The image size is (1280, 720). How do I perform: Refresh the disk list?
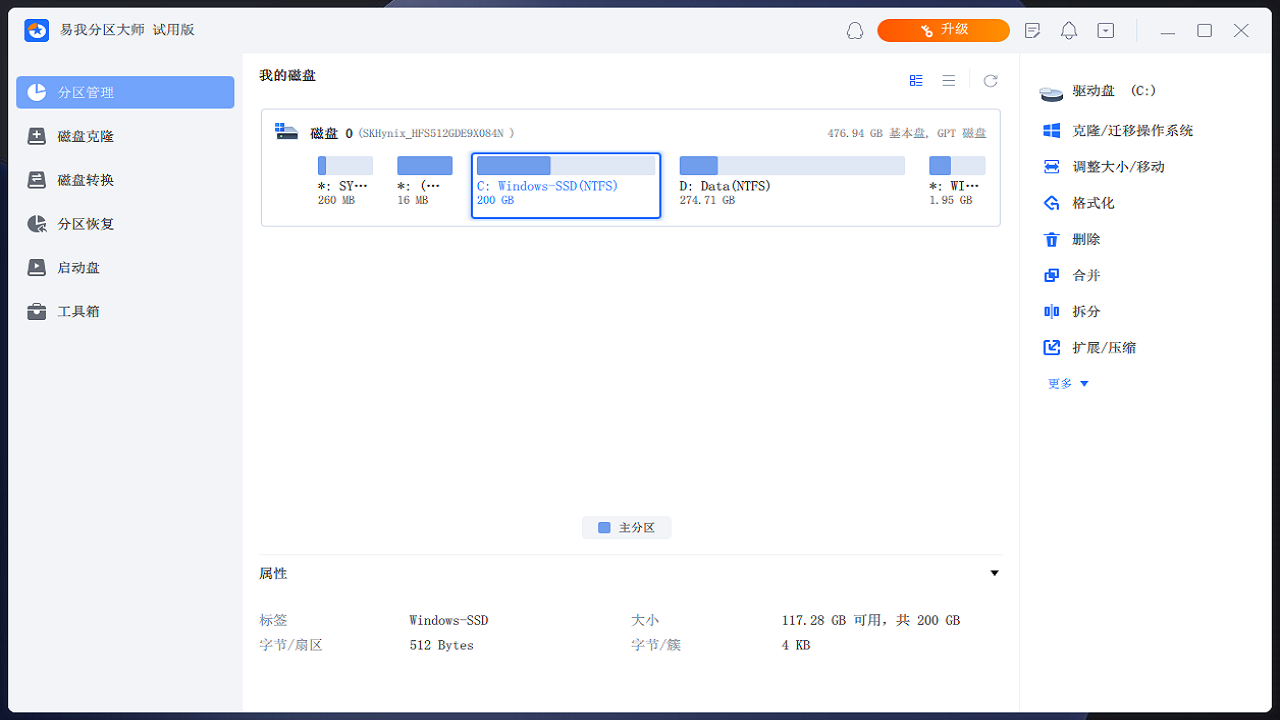click(990, 81)
